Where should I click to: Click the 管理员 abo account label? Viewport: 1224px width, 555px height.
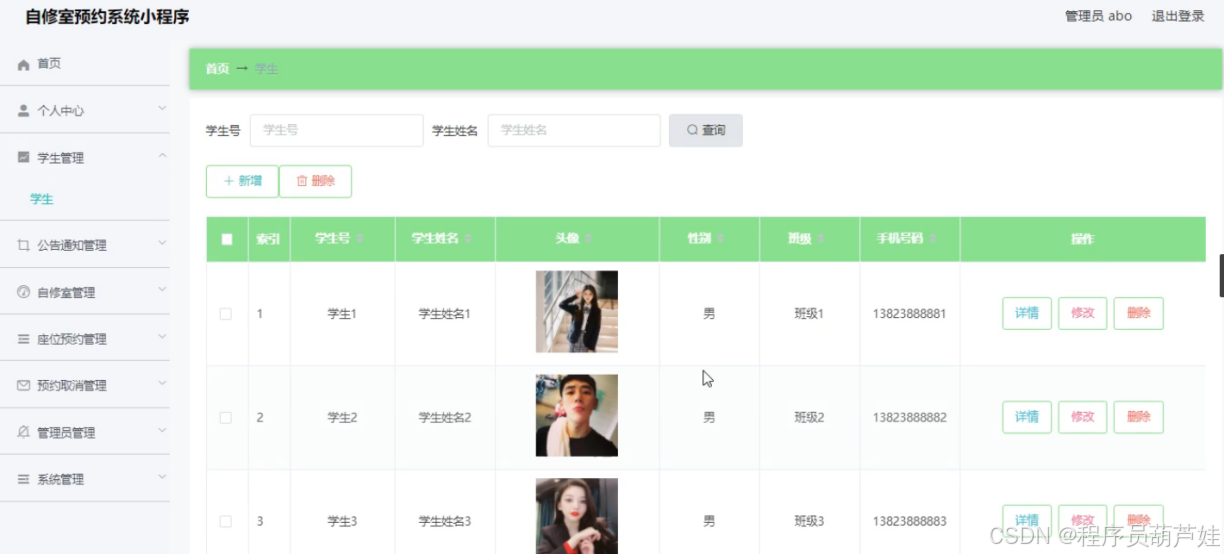pos(1099,16)
